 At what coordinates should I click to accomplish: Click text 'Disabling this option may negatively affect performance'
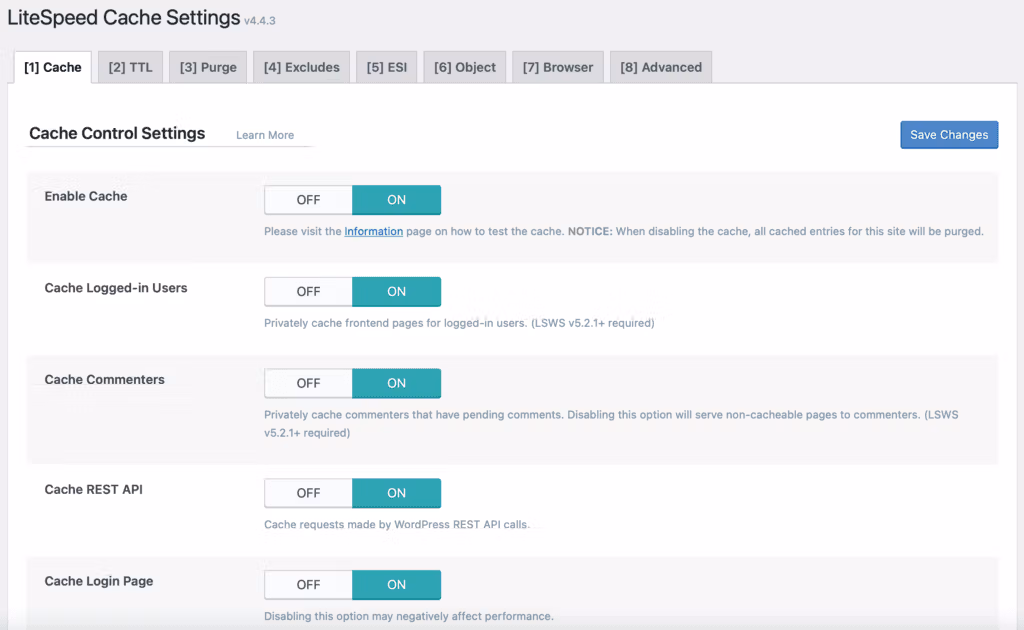[408, 616]
